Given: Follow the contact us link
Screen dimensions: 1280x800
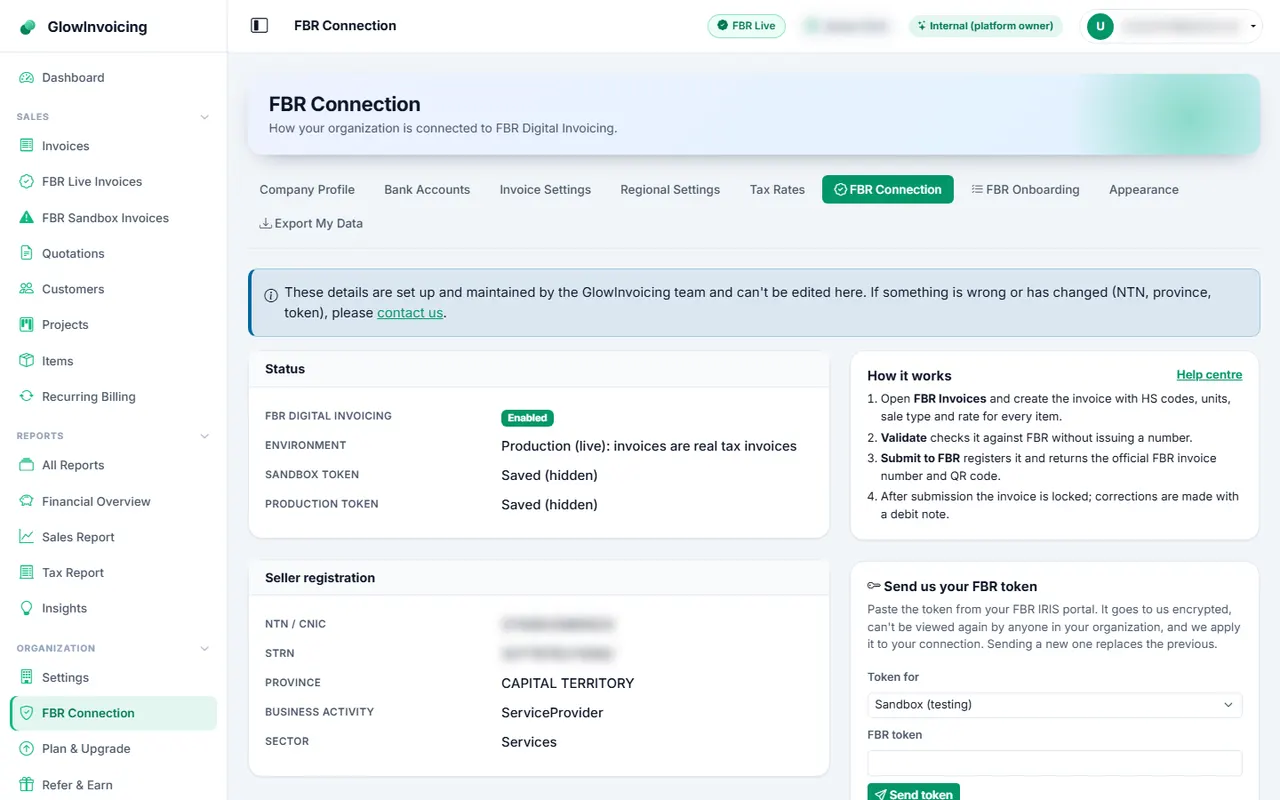Looking at the screenshot, I should [x=410, y=313].
